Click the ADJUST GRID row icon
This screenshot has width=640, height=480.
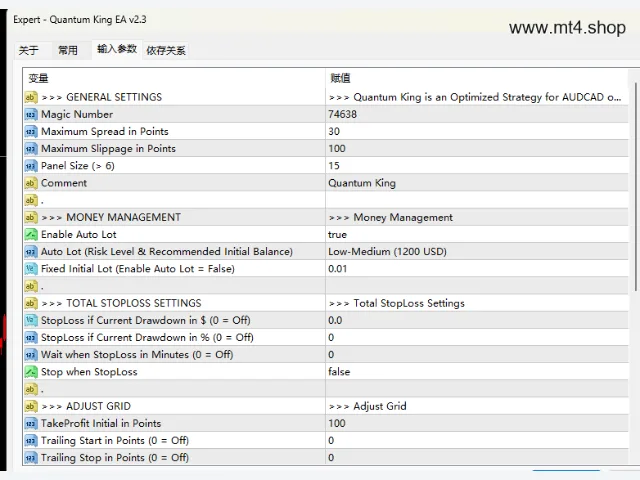[31, 406]
